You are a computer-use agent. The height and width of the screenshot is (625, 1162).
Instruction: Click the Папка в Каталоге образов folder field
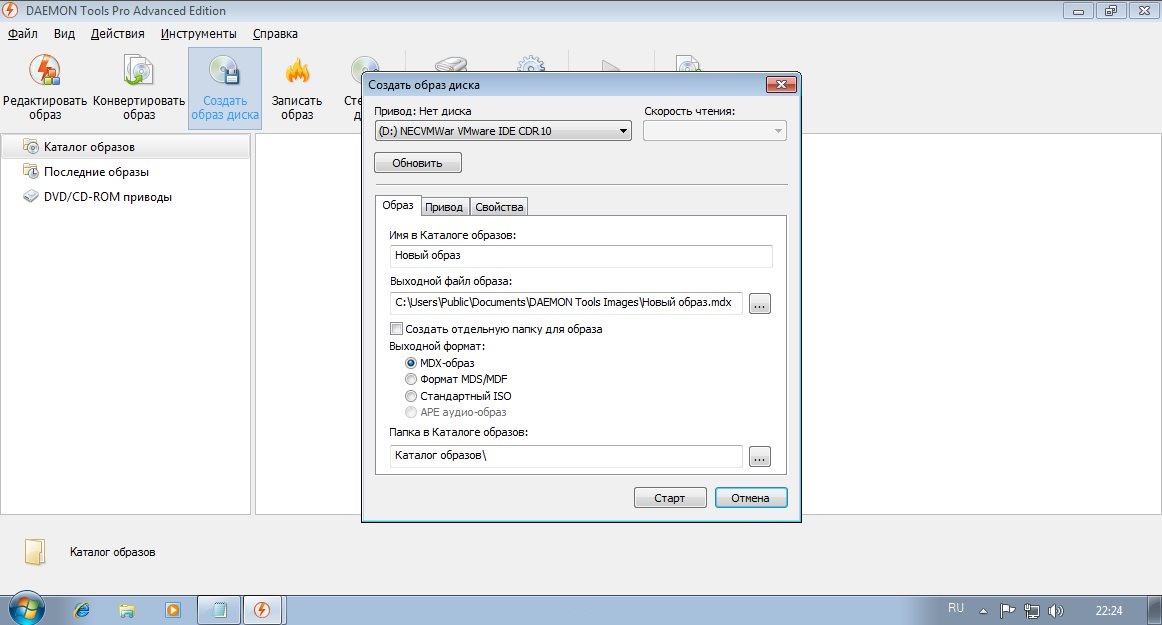tap(566, 456)
